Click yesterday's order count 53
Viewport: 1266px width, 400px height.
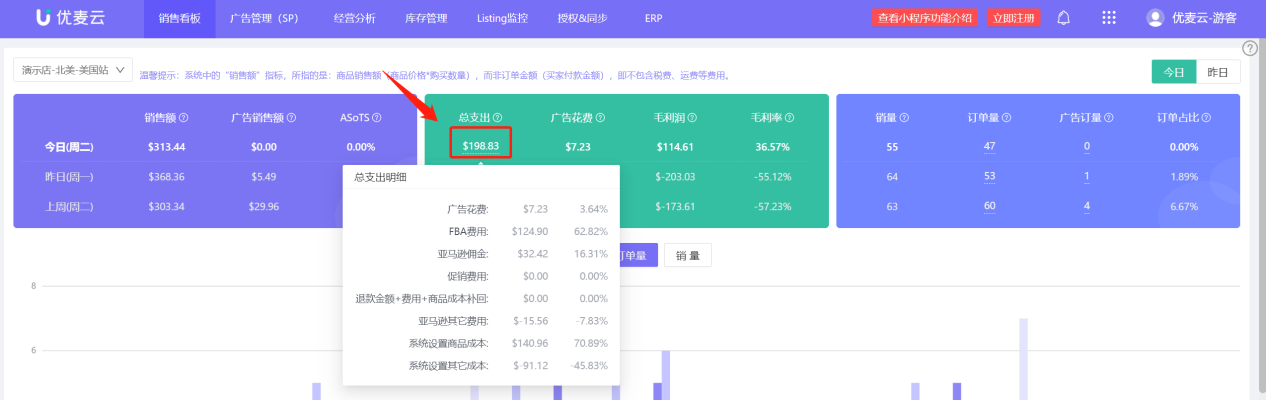(989, 177)
